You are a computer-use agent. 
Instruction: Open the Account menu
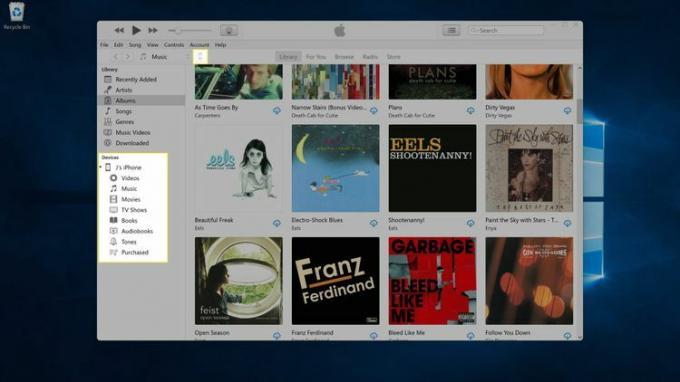tap(199, 45)
